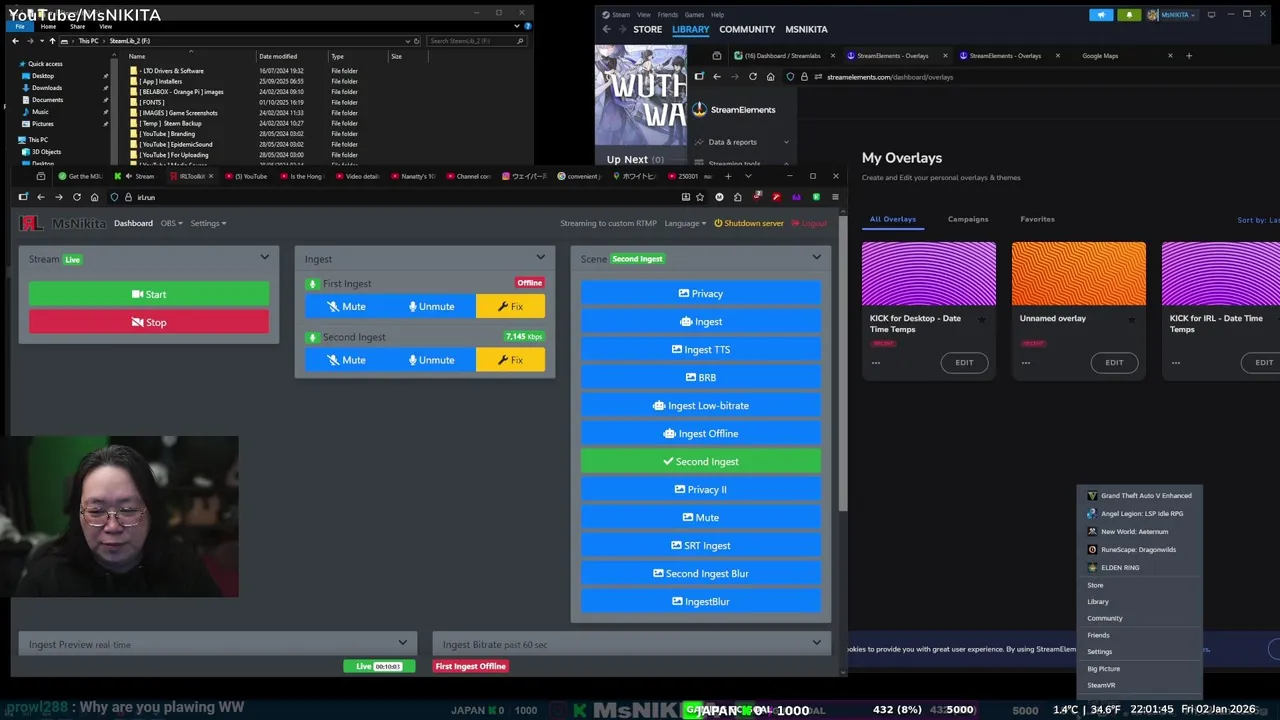Collapse the Ingest Preview panel

click(402, 643)
